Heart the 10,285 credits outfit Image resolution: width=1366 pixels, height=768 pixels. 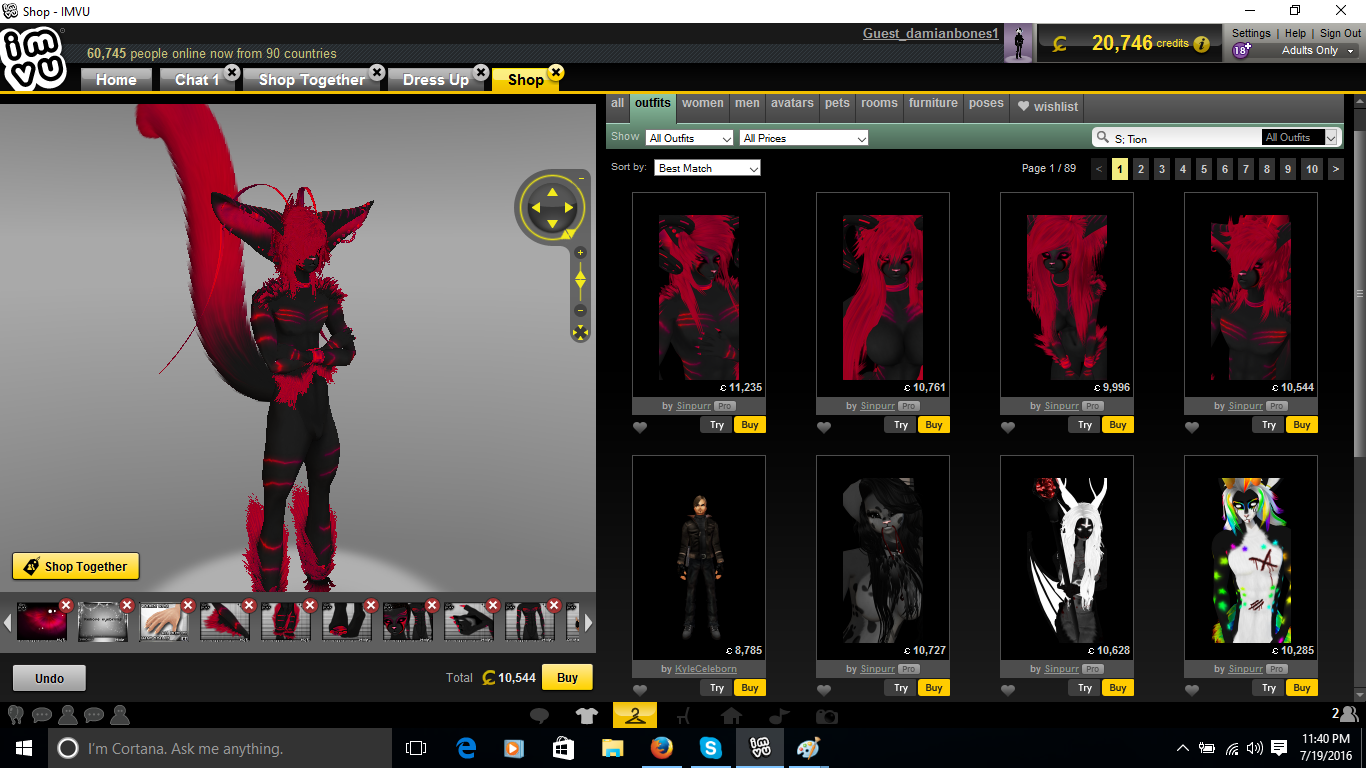click(x=1192, y=690)
